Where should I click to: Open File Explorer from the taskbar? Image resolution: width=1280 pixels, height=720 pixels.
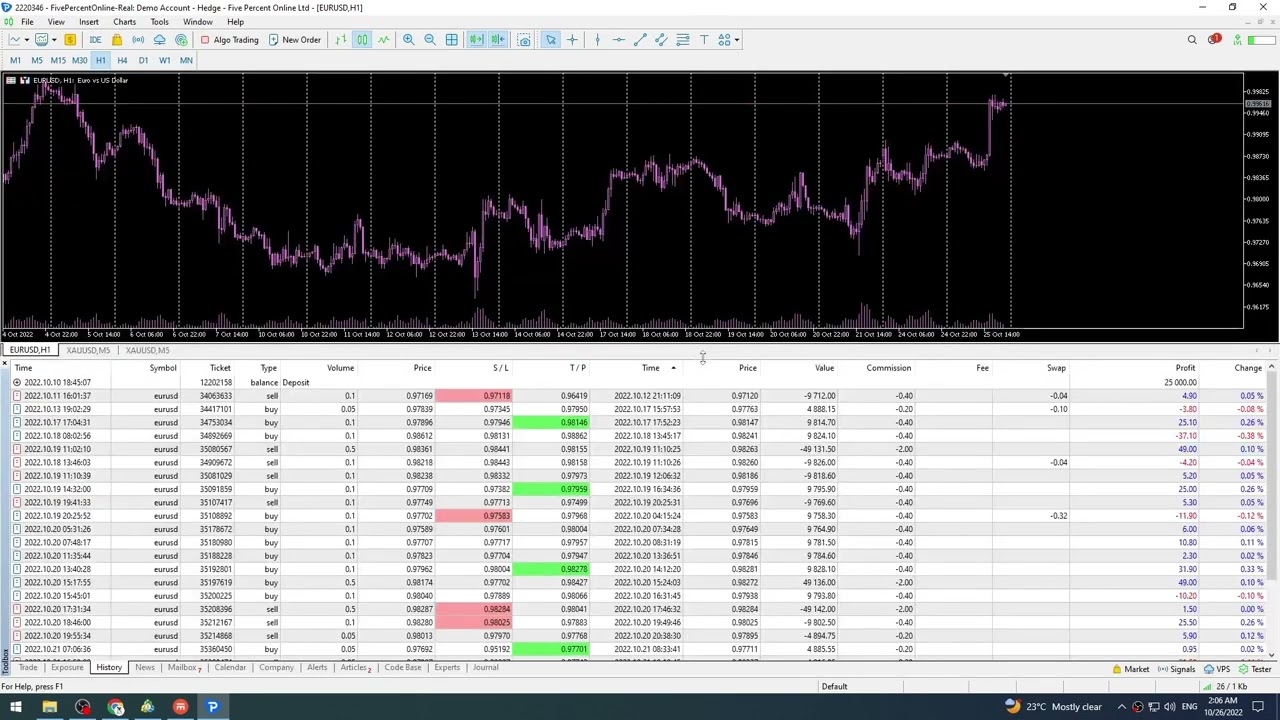[x=49, y=707]
